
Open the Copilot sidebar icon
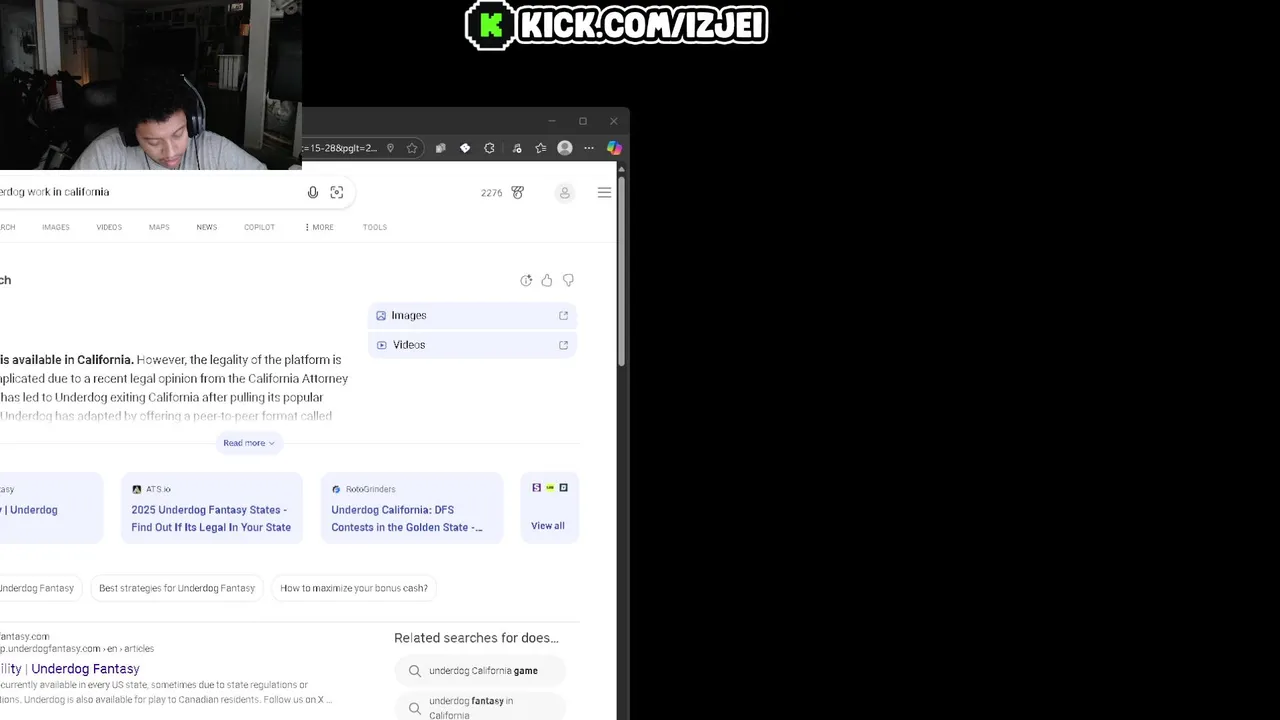(614, 148)
